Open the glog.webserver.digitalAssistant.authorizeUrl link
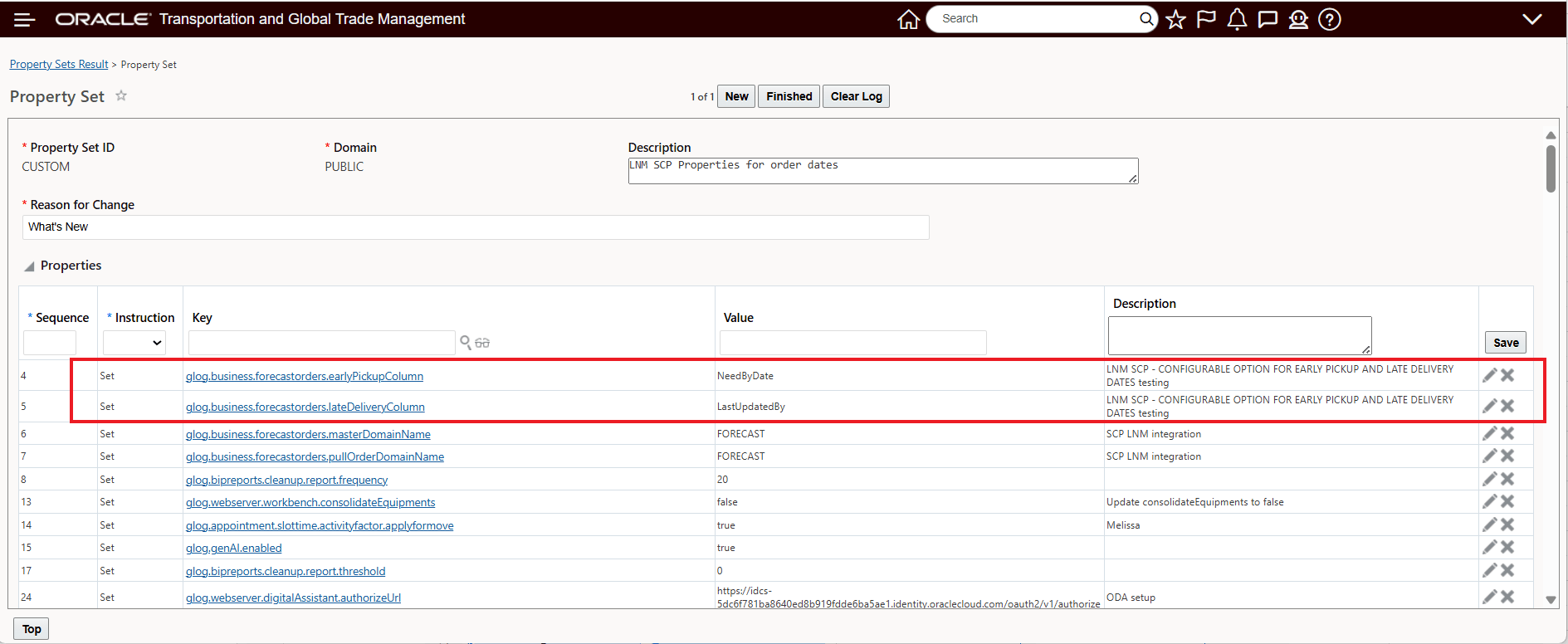Screen dimensions: 1568x644 click(293, 598)
